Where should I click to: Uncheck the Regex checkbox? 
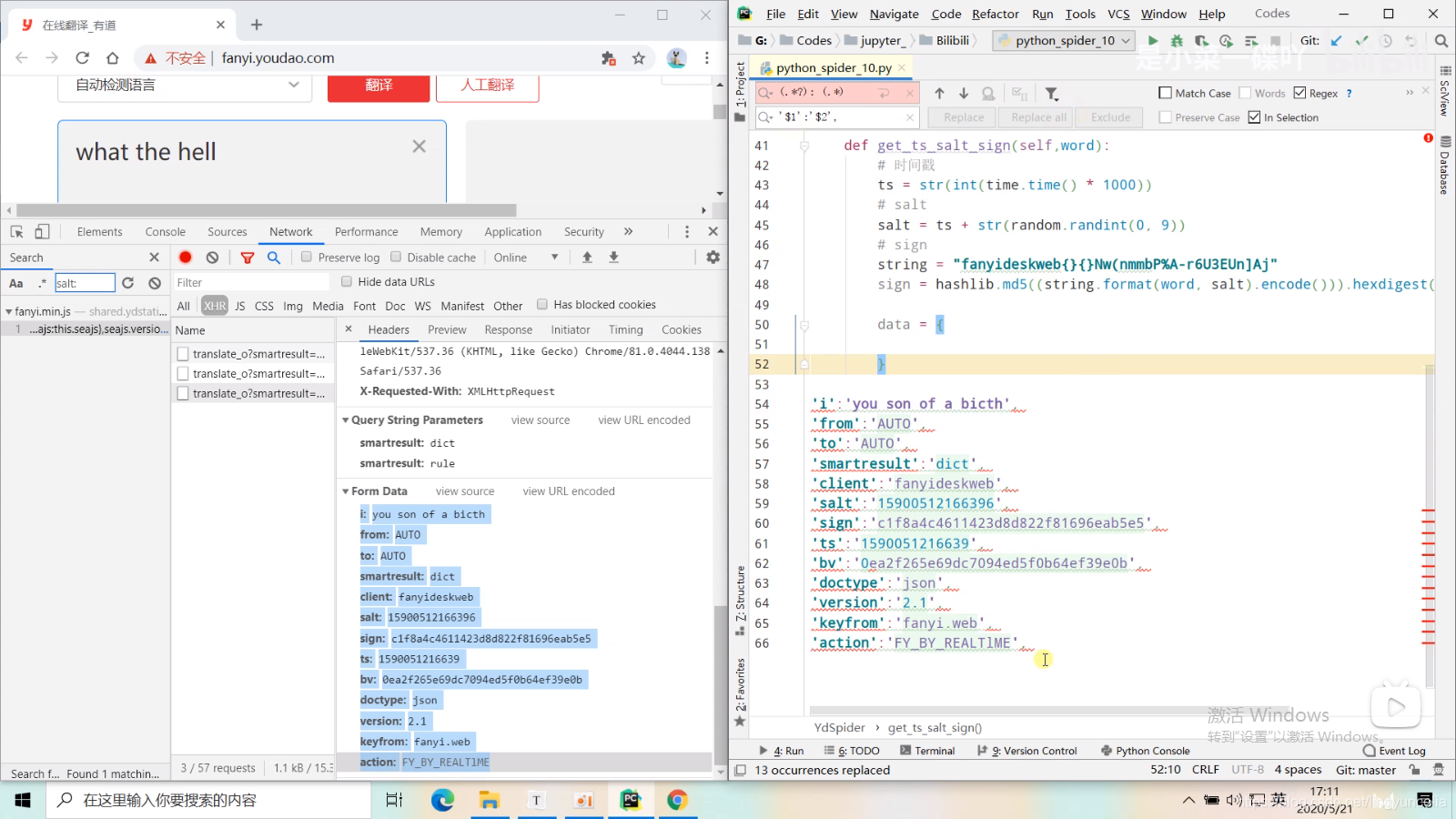pyautogui.click(x=1299, y=93)
